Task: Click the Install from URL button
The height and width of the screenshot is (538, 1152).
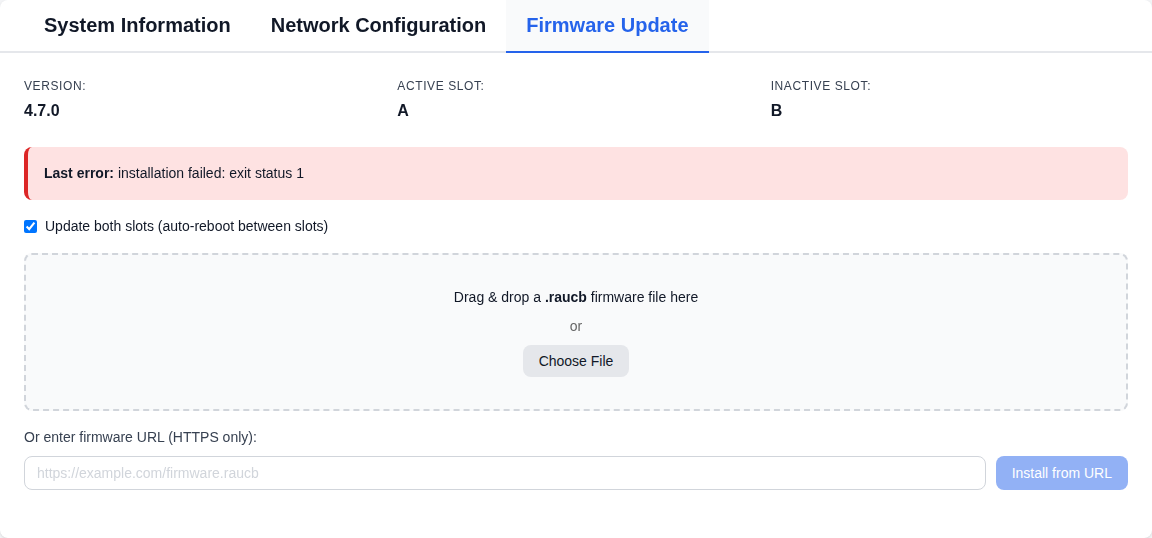Action: point(1062,473)
